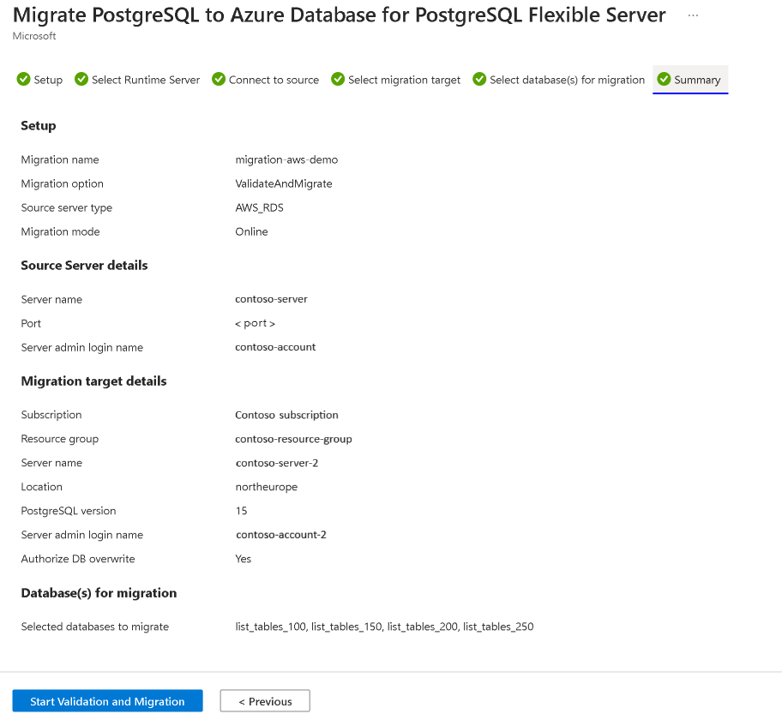This screenshot has width=782, height=720.
Task: Click the checkmark icon beside Select Runtime Server
Action: 81,79
